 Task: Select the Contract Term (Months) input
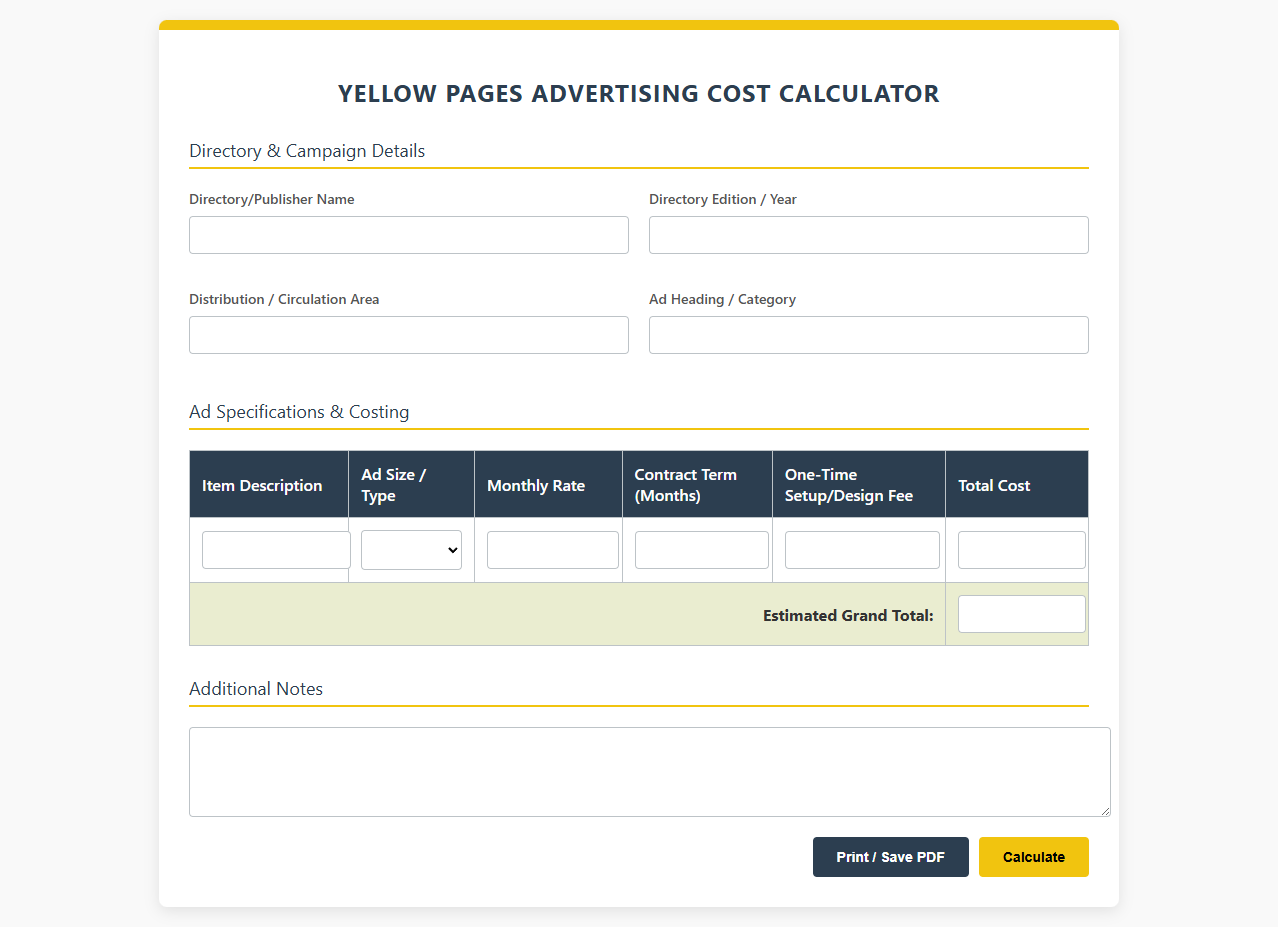(702, 550)
